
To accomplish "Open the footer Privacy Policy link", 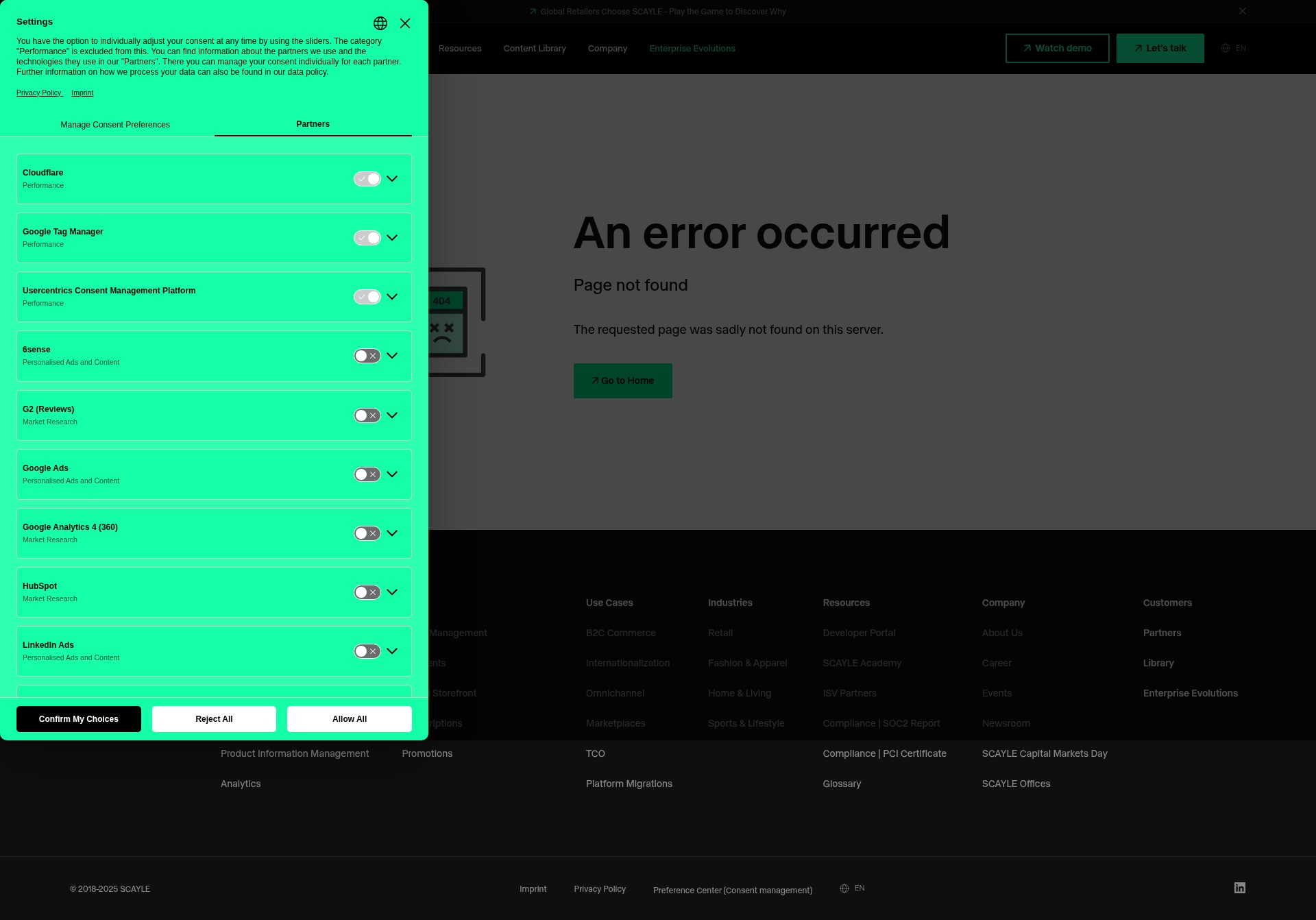I will click(600, 889).
